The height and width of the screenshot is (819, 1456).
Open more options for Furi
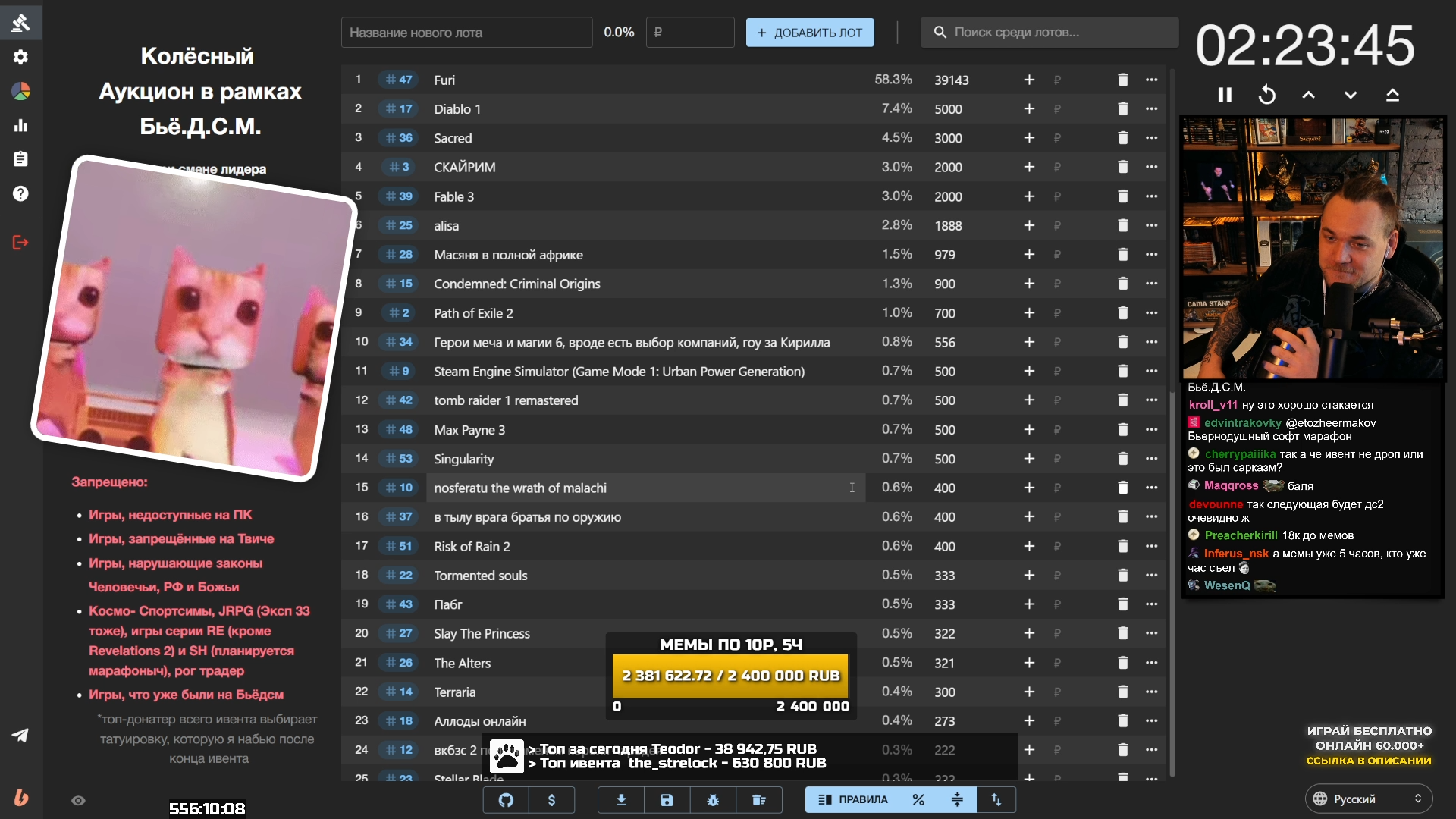[x=1152, y=80]
